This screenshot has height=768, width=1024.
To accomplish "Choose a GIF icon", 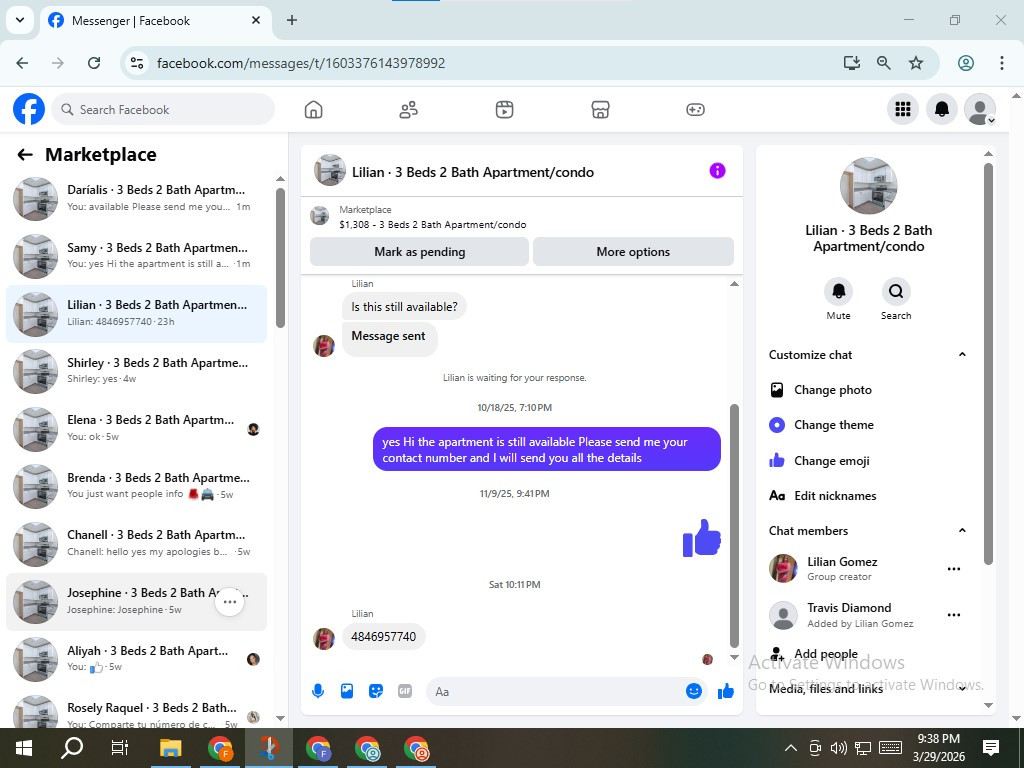I will pos(405,691).
